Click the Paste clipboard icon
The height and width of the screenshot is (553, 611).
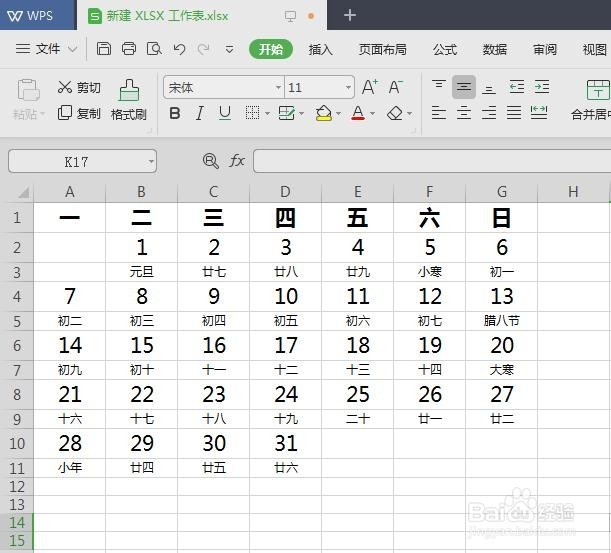28,90
